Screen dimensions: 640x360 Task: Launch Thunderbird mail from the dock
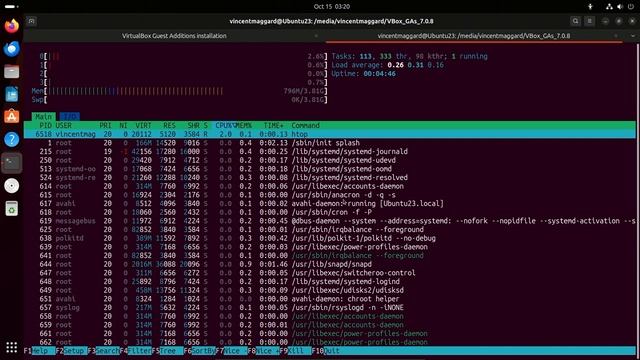[11, 49]
